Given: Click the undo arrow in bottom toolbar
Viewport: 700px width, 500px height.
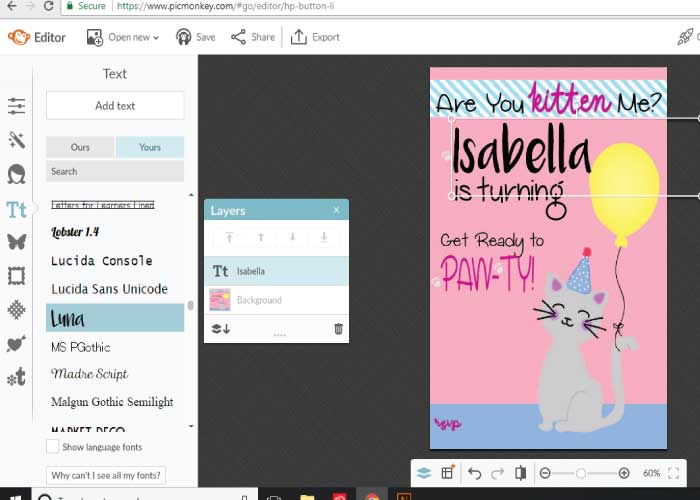Looking at the screenshot, I should point(475,473).
